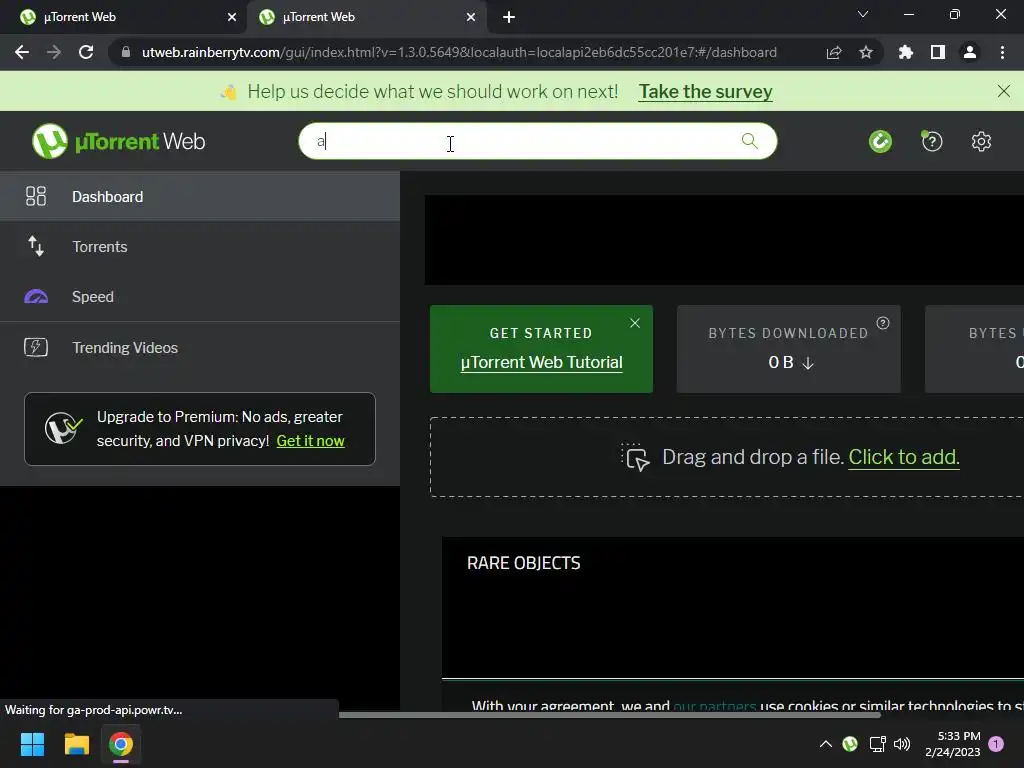Click the share page icon in address bar
The width and height of the screenshot is (1024, 768).
pos(834,52)
